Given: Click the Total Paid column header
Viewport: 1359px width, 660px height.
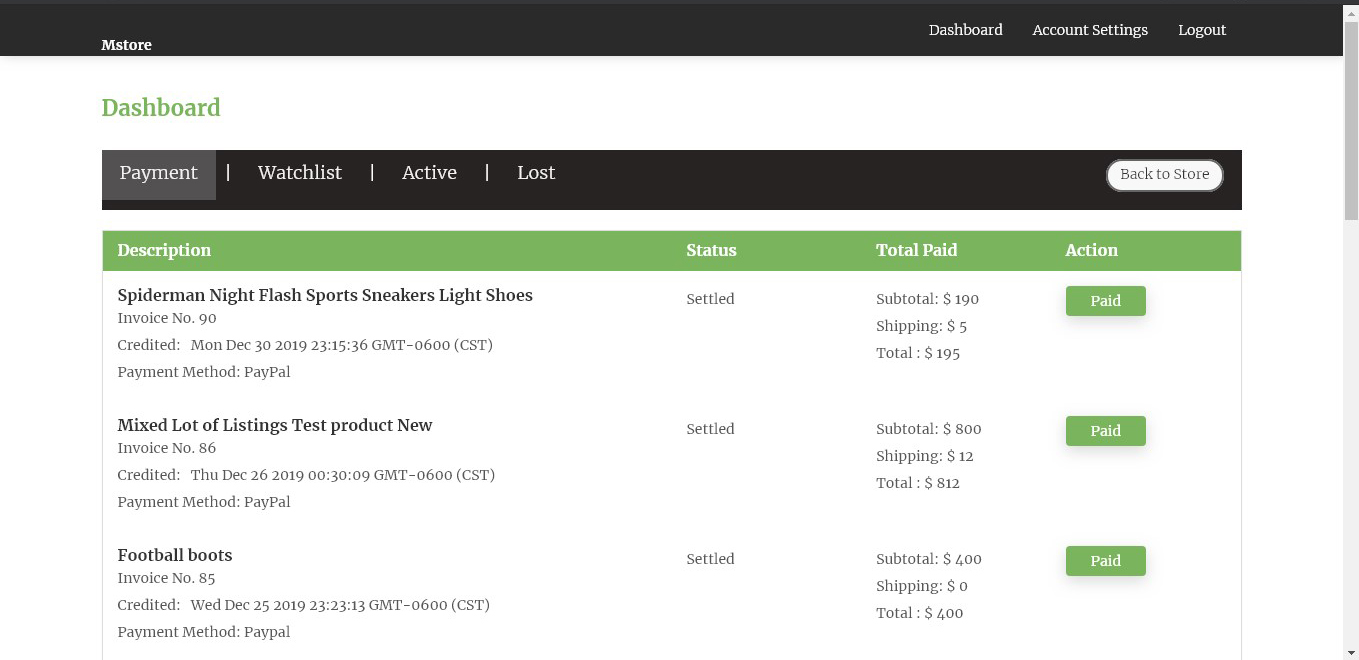Looking at the screenshot, I should pyautogui.click(x=916, y=250).
